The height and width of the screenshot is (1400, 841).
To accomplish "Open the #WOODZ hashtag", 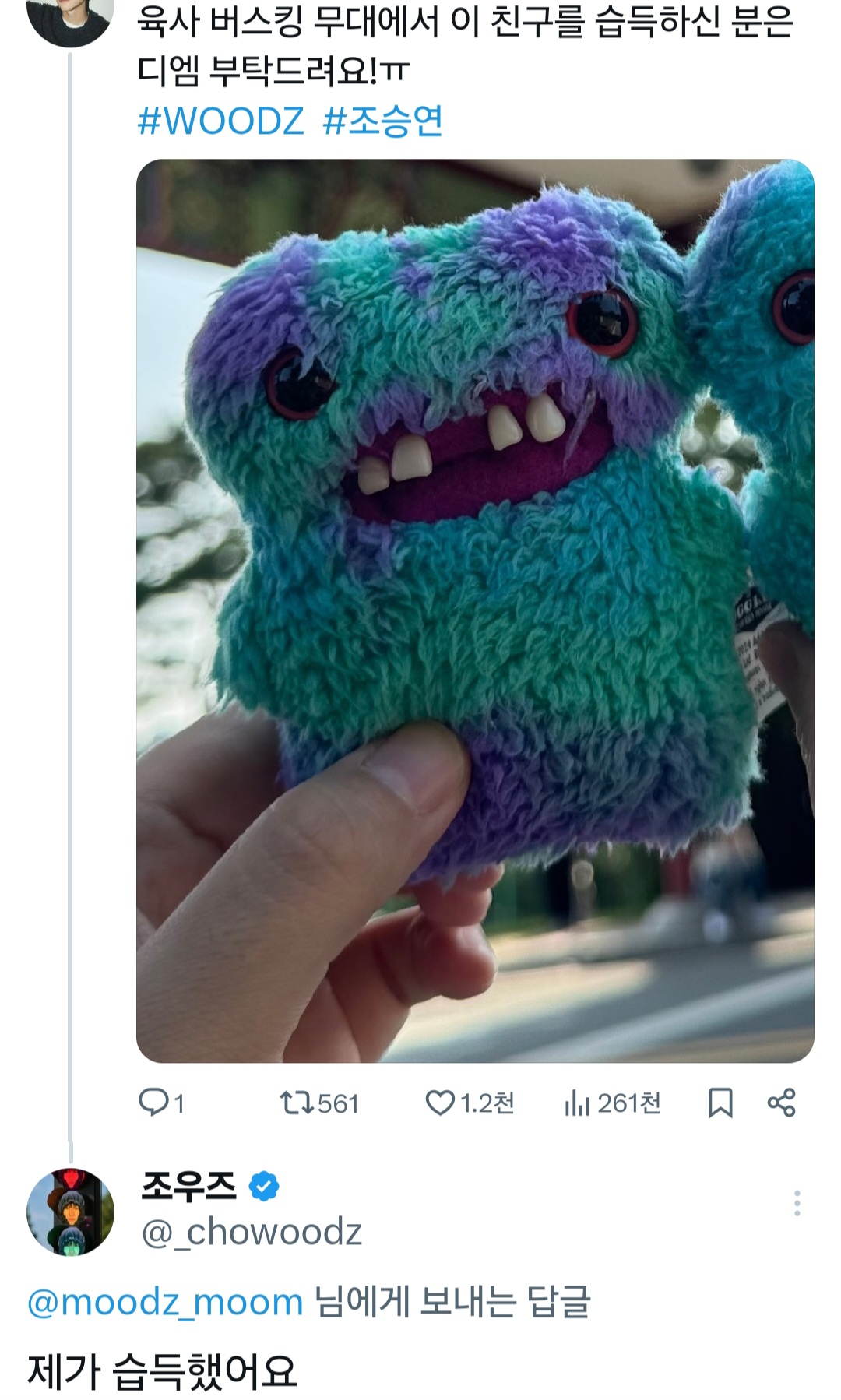I will point(221,121).
